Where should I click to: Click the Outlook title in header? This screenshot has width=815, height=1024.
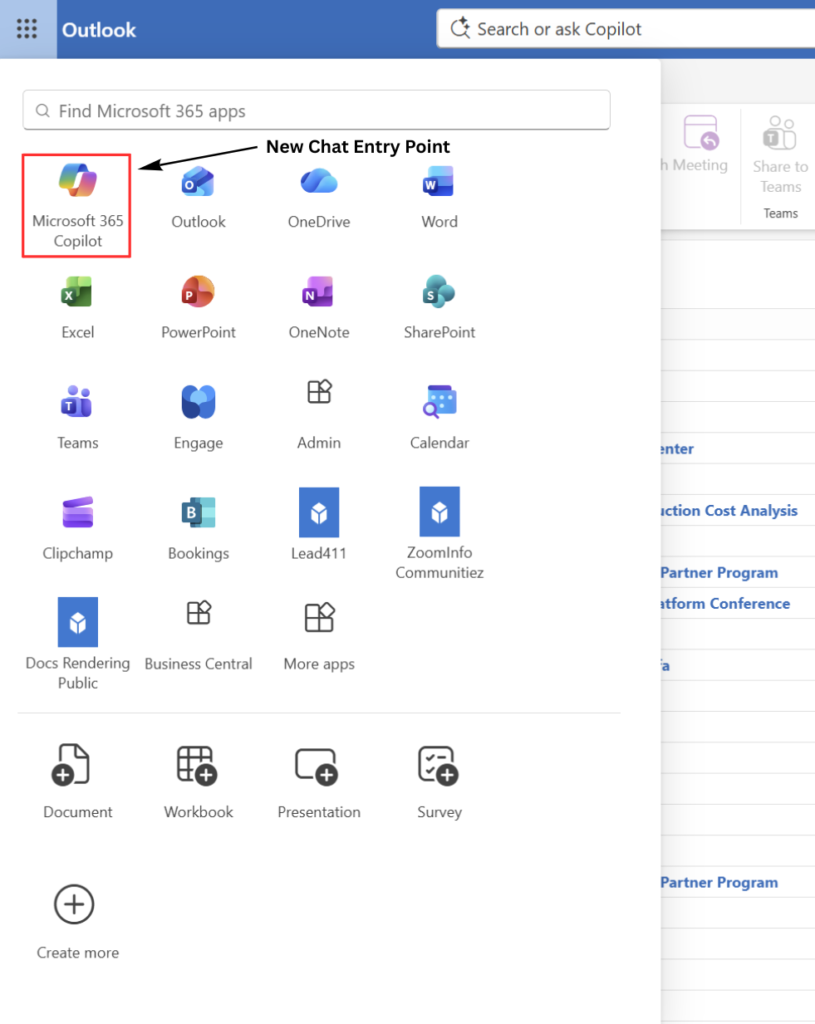[x=99, y=29]
